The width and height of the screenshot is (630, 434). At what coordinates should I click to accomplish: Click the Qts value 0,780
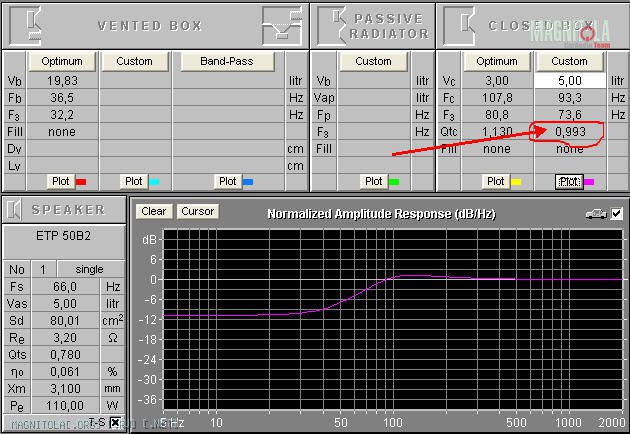(65, 355)
